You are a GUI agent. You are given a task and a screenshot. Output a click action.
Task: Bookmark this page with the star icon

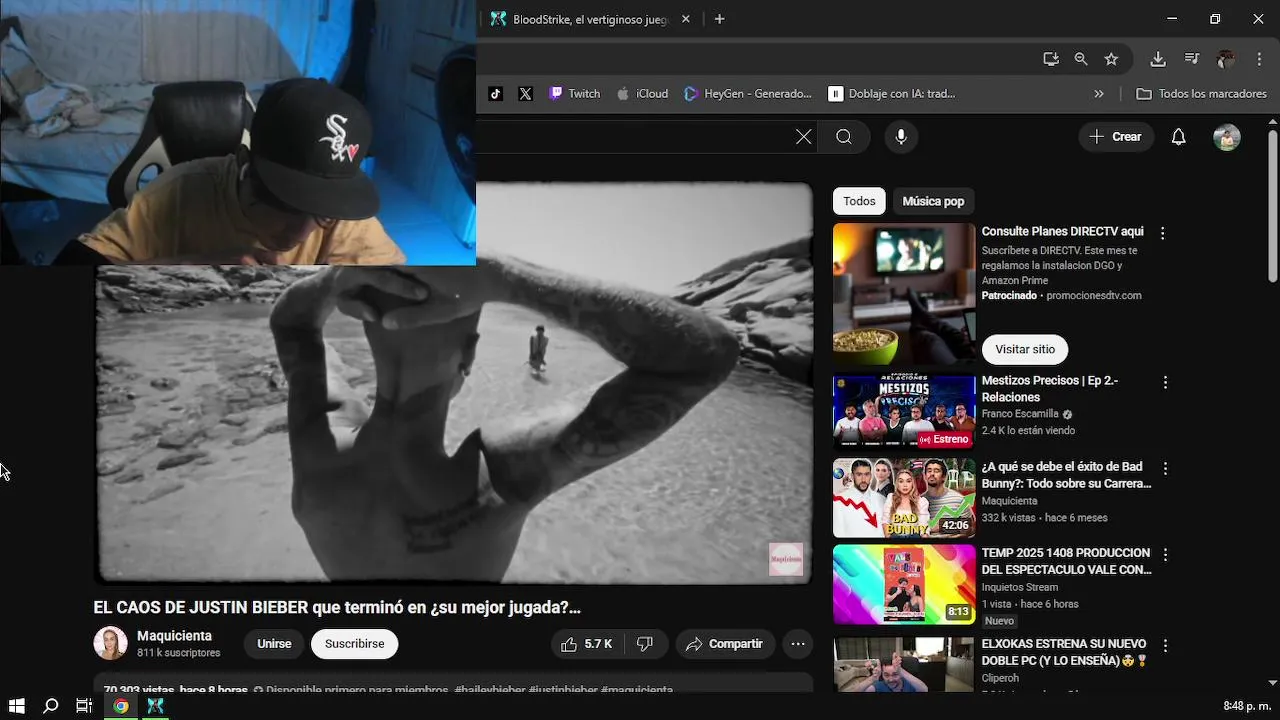pos(1111,59)
